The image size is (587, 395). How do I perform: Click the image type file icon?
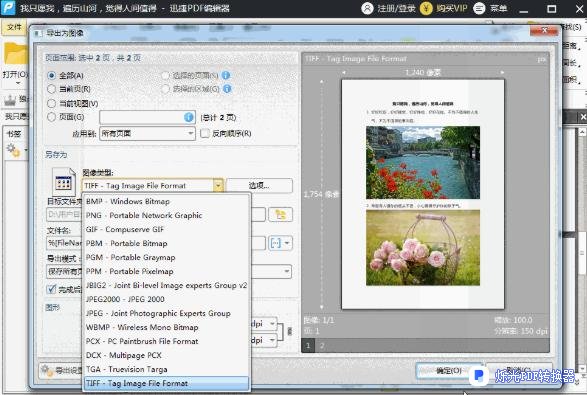(x=64, y=182)
